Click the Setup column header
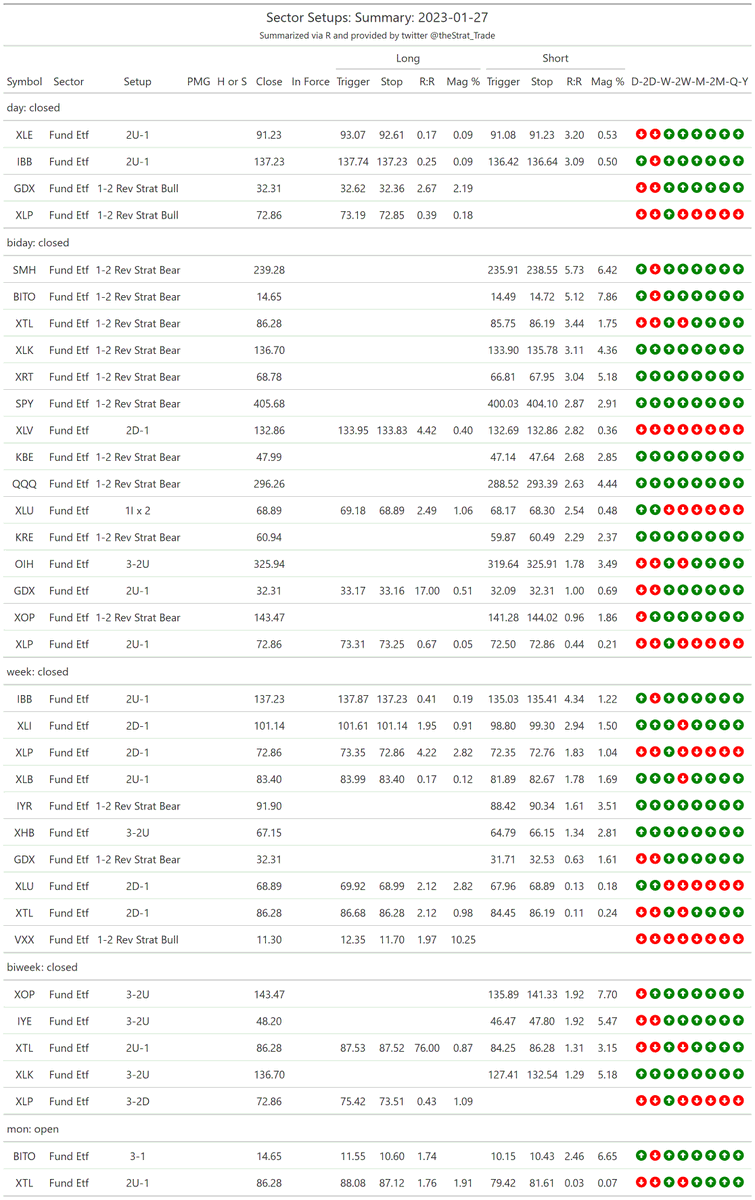 tap(138, 81)
